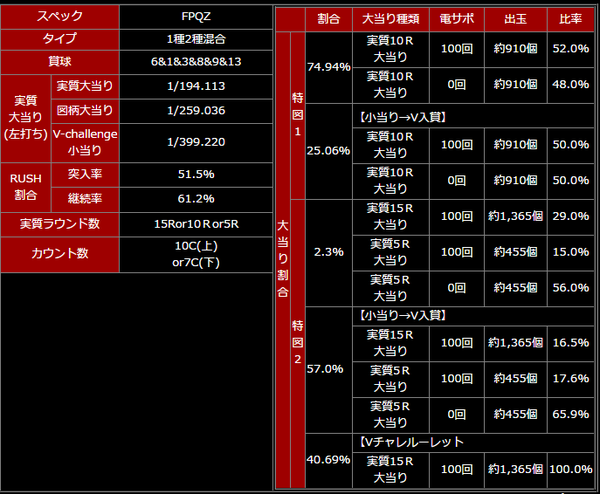Image resolution: width=600 pixels, height=494 pixels.
Task: Click the 賞球 label cell
Action: [x=60, y=62]
